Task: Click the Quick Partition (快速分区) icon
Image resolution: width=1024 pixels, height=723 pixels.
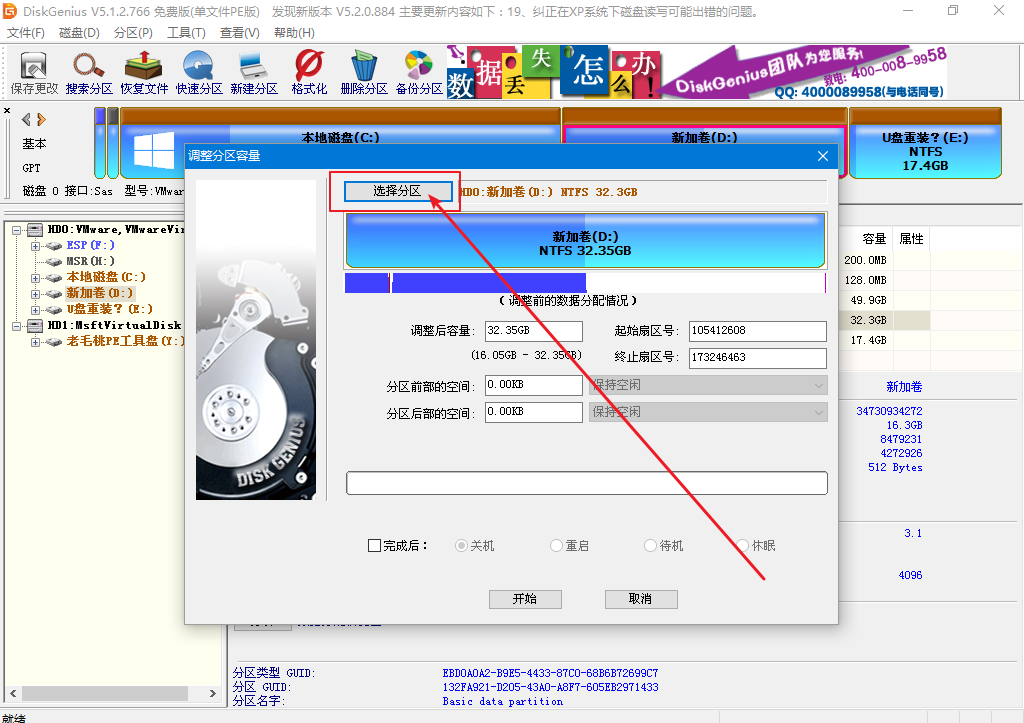Action: pyautogui.click(x=199, y=72)
